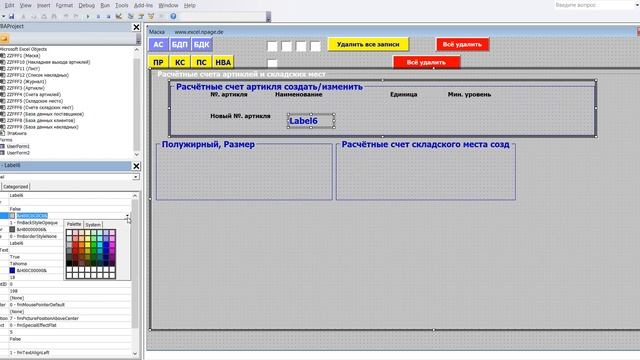Pick black swatch in palette
Image resolution: width=640 pixels, height=360 pixels.
coord(69,263)
